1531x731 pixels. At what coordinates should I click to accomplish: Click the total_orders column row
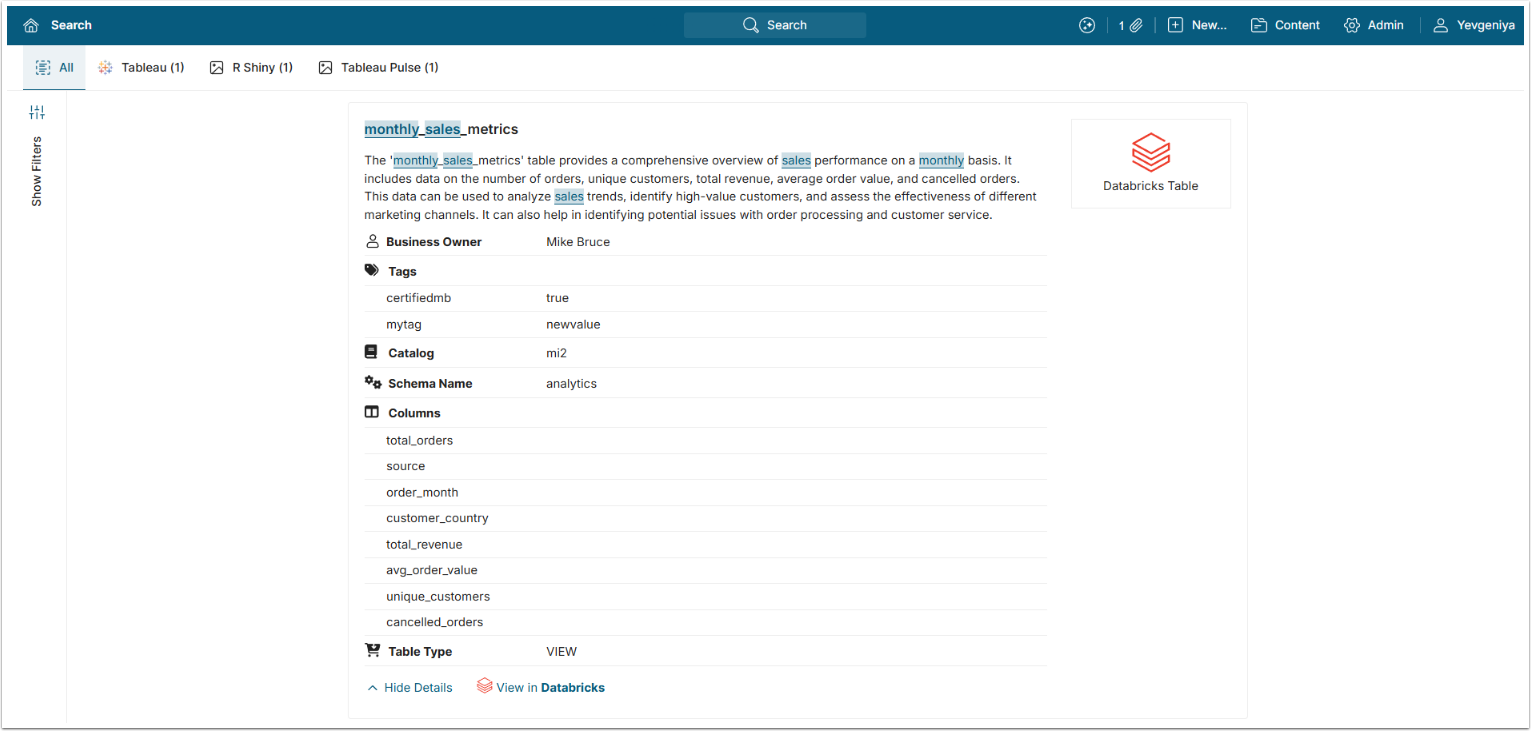point(706,440)
